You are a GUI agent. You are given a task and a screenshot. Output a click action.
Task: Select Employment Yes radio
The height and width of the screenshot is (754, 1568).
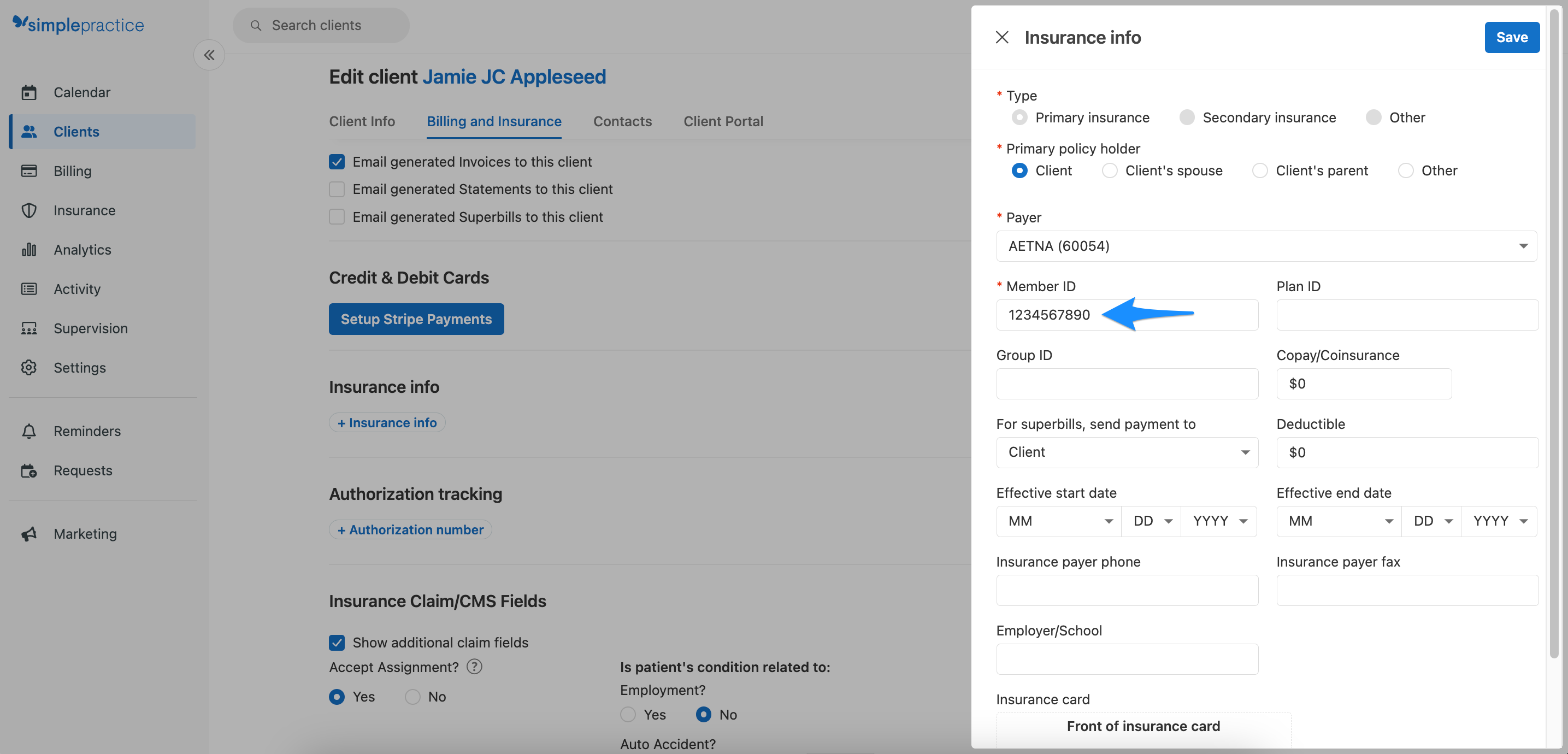click(x=628, y=715)
